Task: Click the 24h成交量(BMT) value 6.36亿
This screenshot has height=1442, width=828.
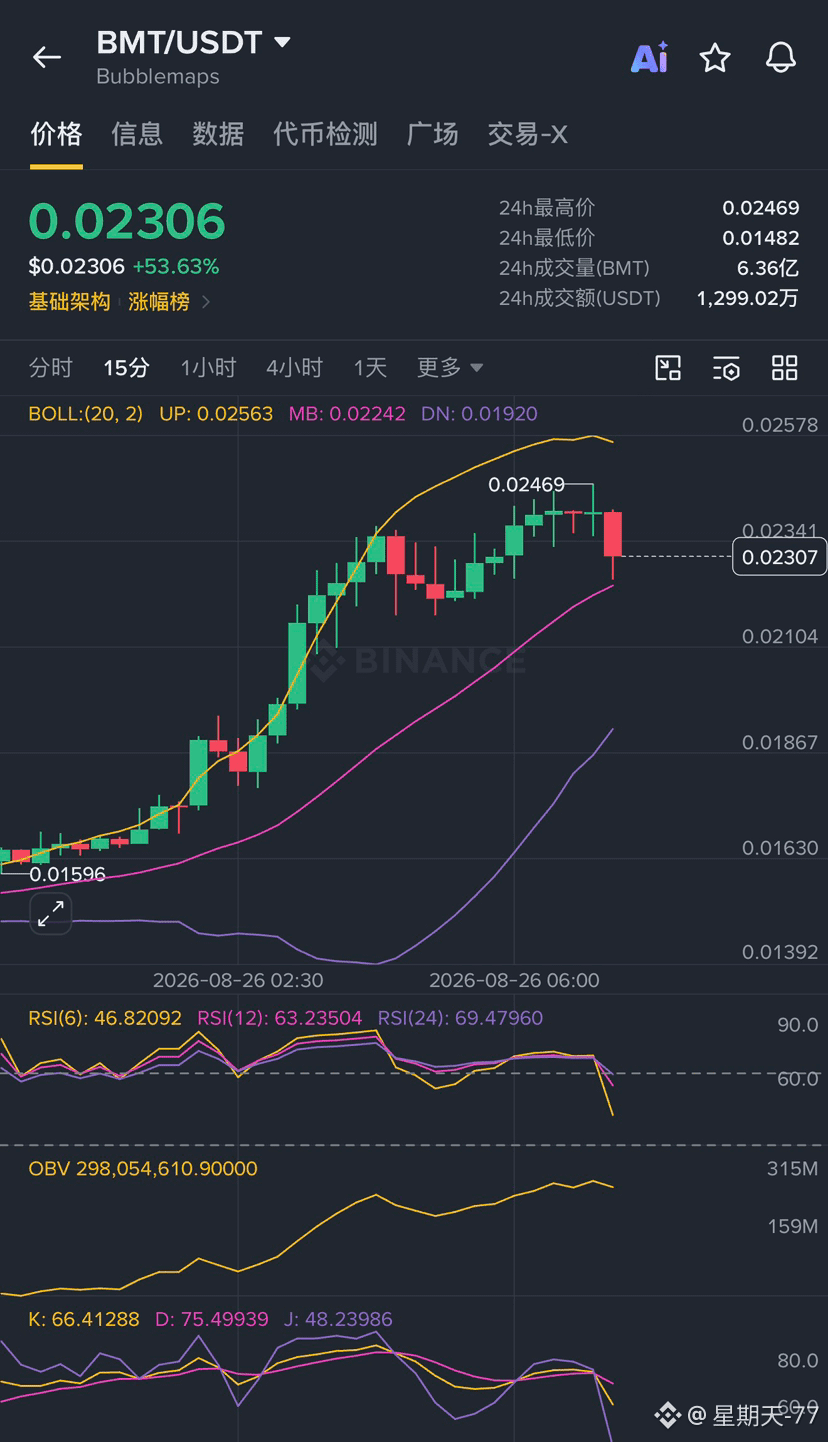Action: point(768,268)
